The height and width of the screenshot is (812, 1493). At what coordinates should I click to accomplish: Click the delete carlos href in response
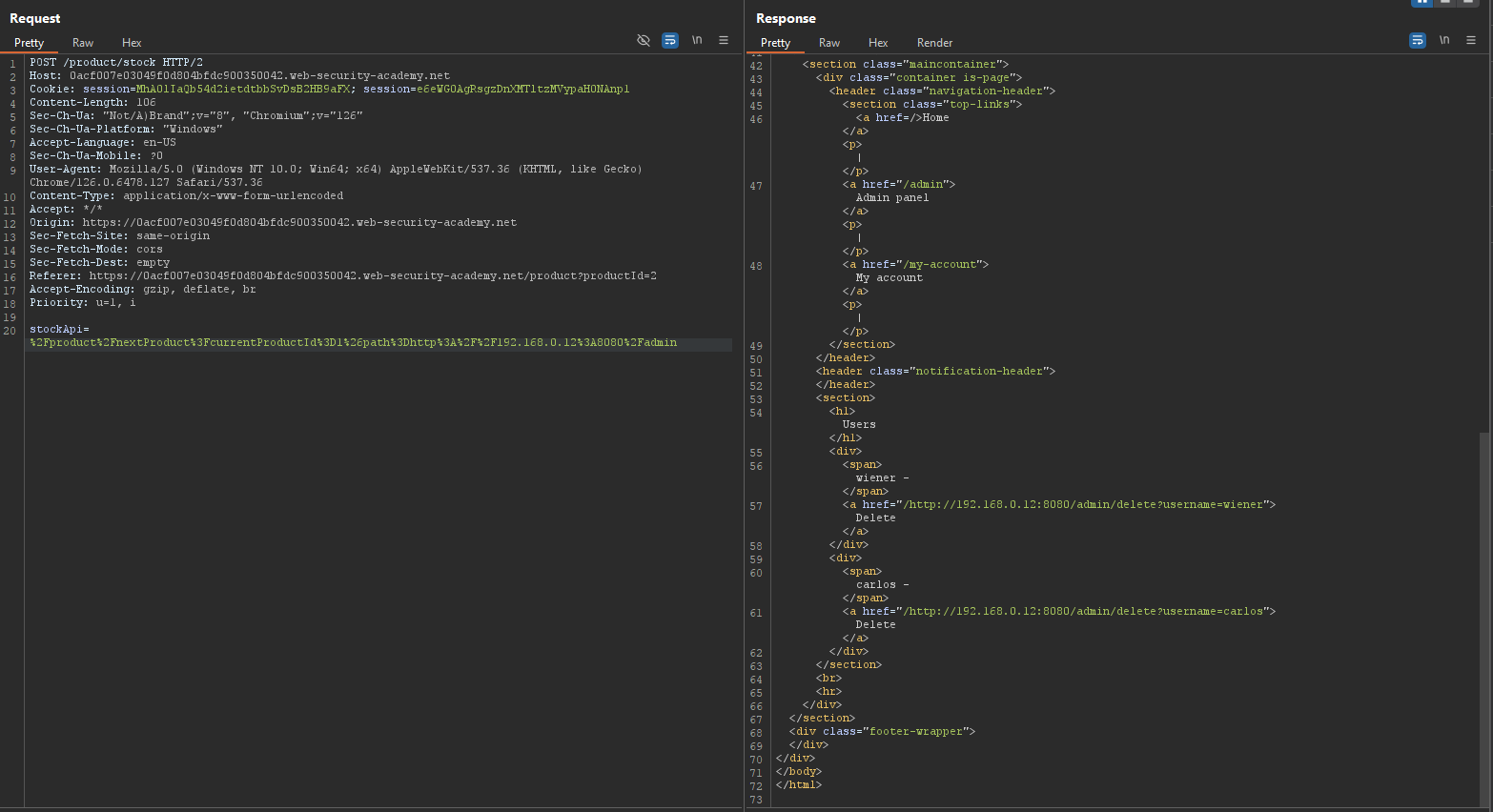point(1085,612)
